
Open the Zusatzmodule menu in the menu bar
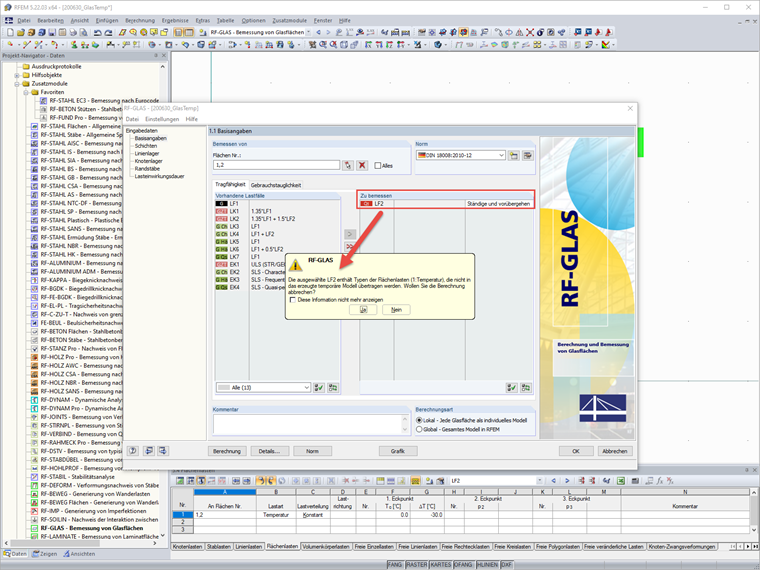click(289, 20)
